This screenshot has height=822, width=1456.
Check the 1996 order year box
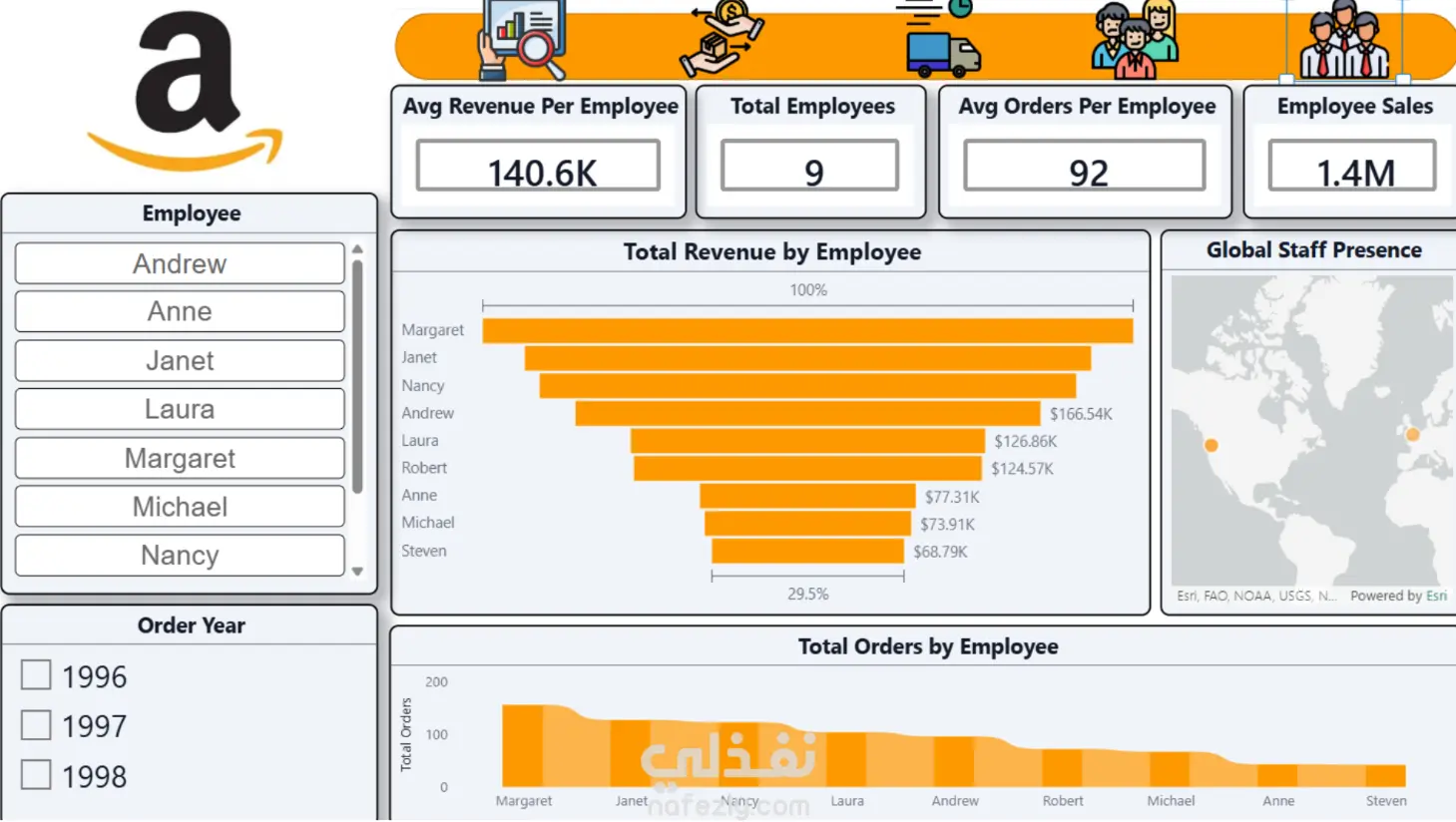click(x=36, y=675)
